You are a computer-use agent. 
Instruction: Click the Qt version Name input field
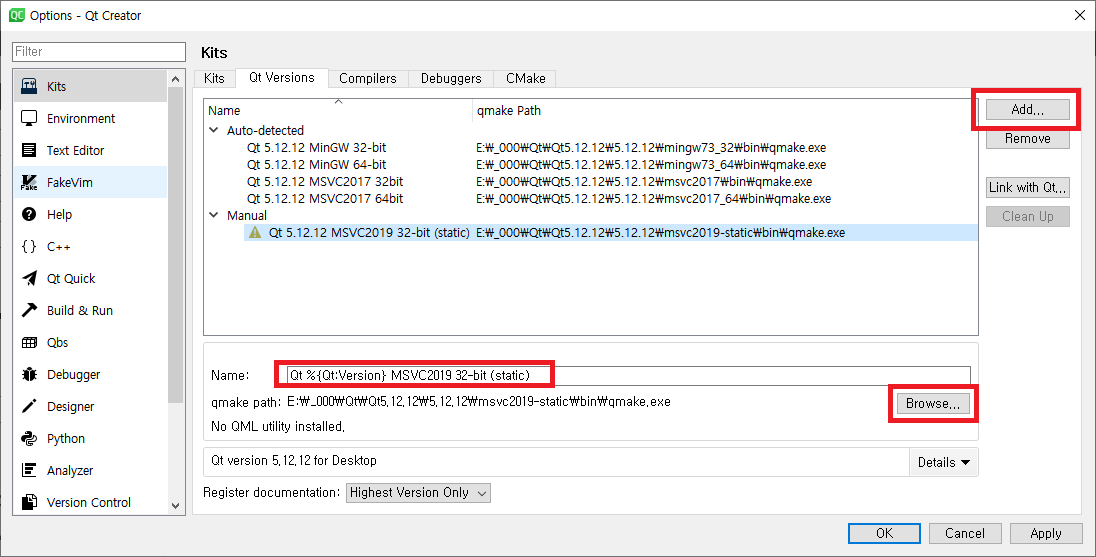coord(628,375)
